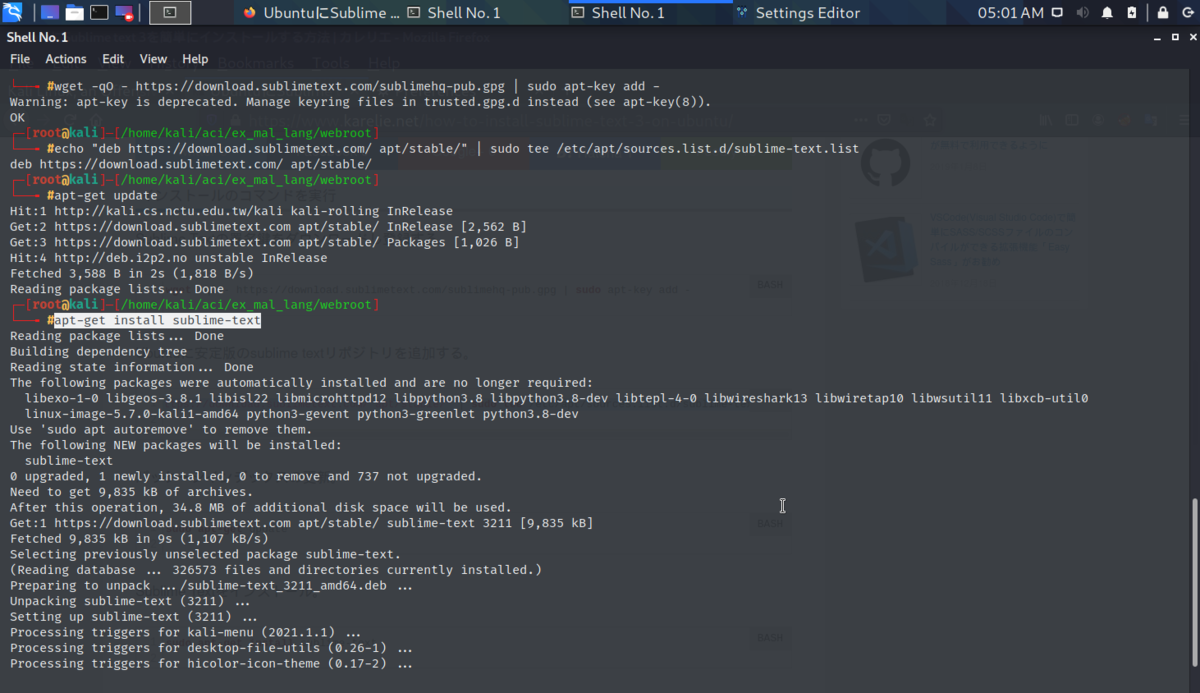Click the Reading state information line
Screen dimensions: 1200x693
click(131, 367)
